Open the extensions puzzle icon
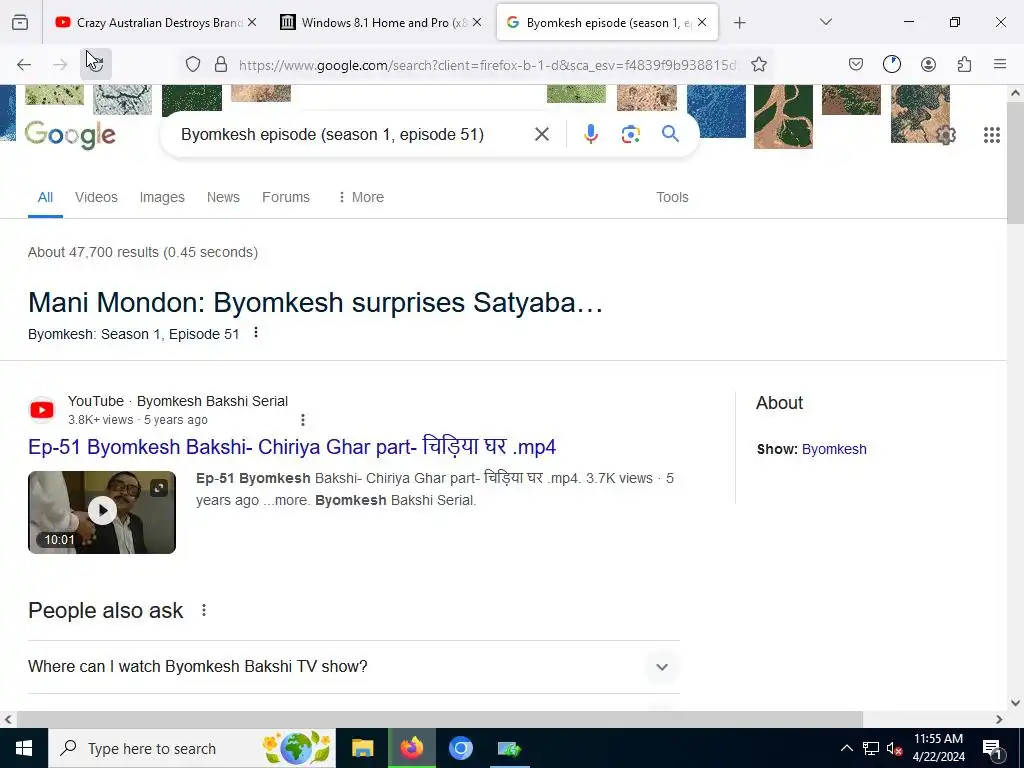 964,64
